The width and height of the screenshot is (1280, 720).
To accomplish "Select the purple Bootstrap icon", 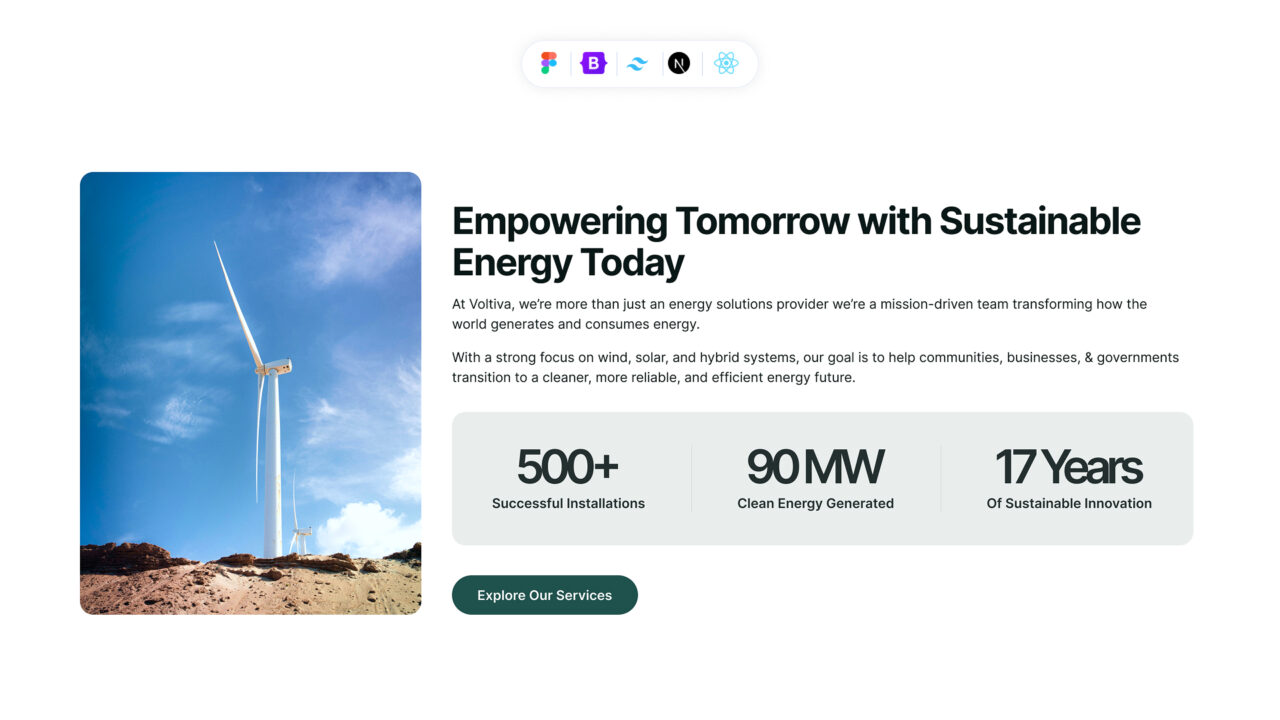I will (594, 63).
